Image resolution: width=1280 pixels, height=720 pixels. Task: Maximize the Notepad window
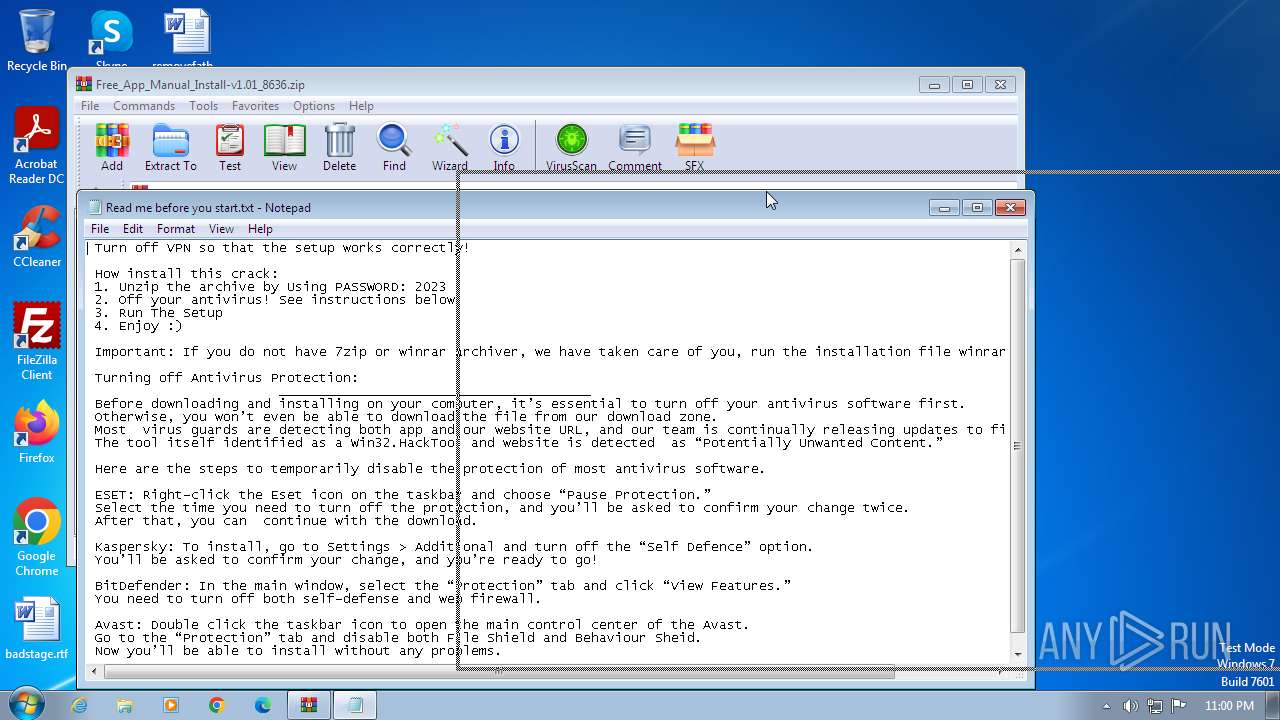977,208
